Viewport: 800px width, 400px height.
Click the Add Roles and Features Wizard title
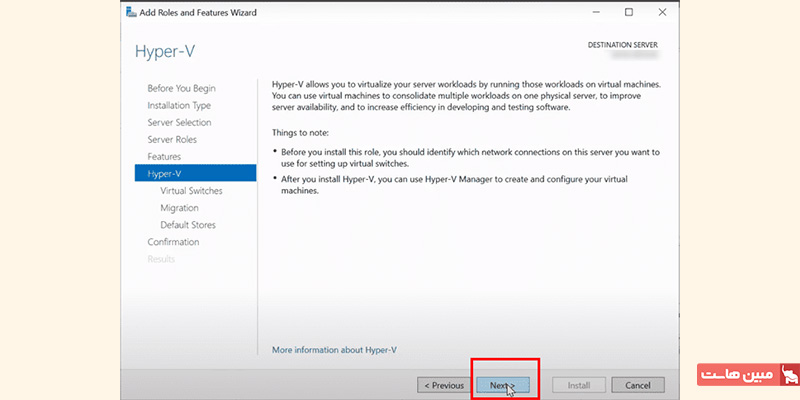pos(198,12)
